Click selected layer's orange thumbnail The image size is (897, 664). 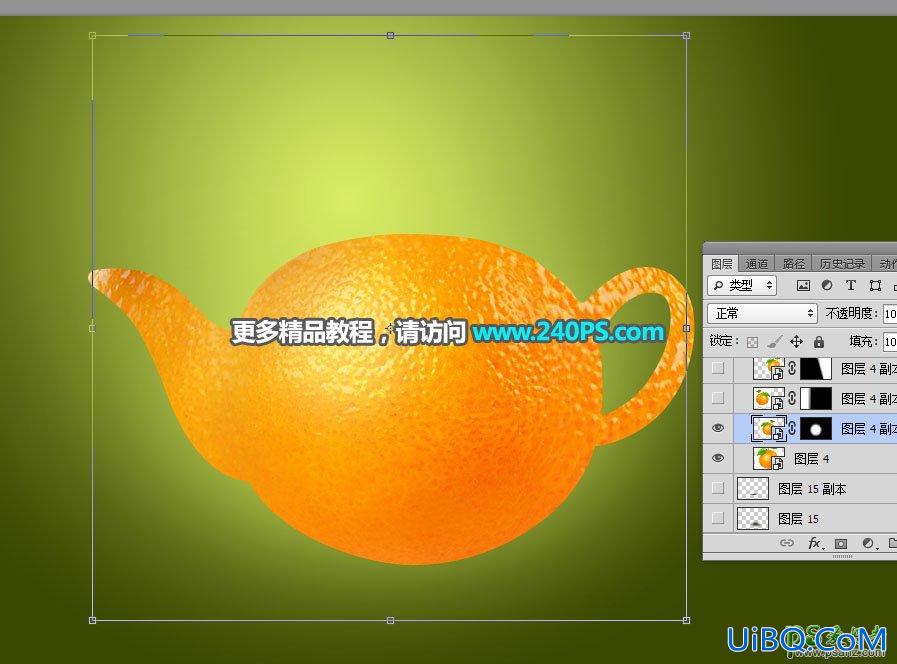pyautogui.click(x=768, y=428)
